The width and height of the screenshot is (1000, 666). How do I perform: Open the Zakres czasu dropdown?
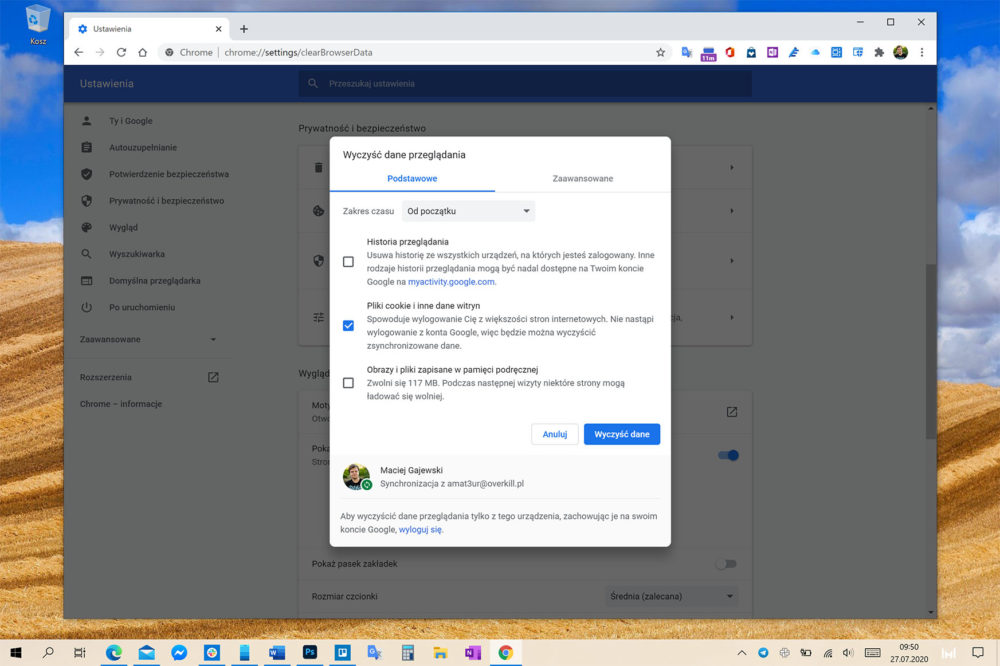468,211
